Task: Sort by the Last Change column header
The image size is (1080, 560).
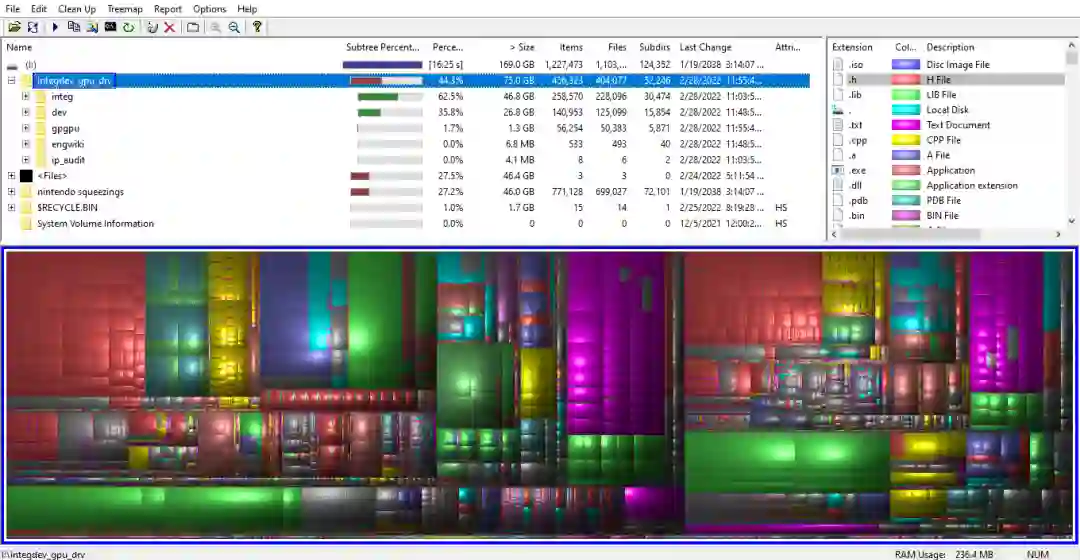Action: 705,48
